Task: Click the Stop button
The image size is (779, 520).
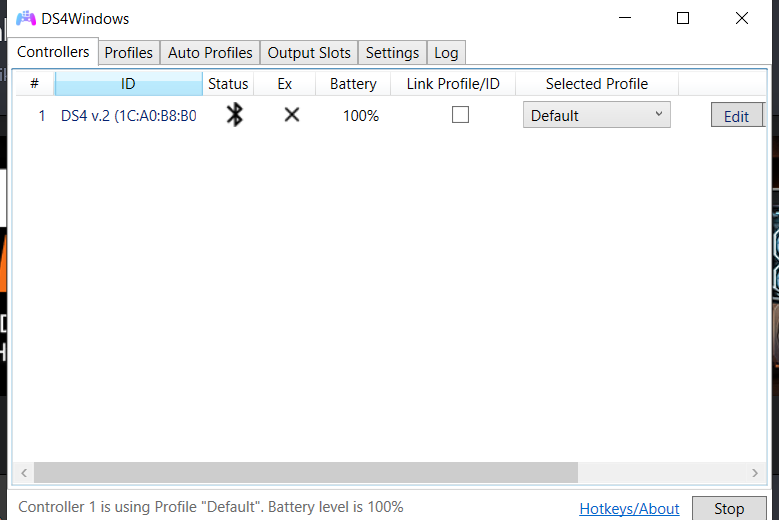Action: [729, 509]
